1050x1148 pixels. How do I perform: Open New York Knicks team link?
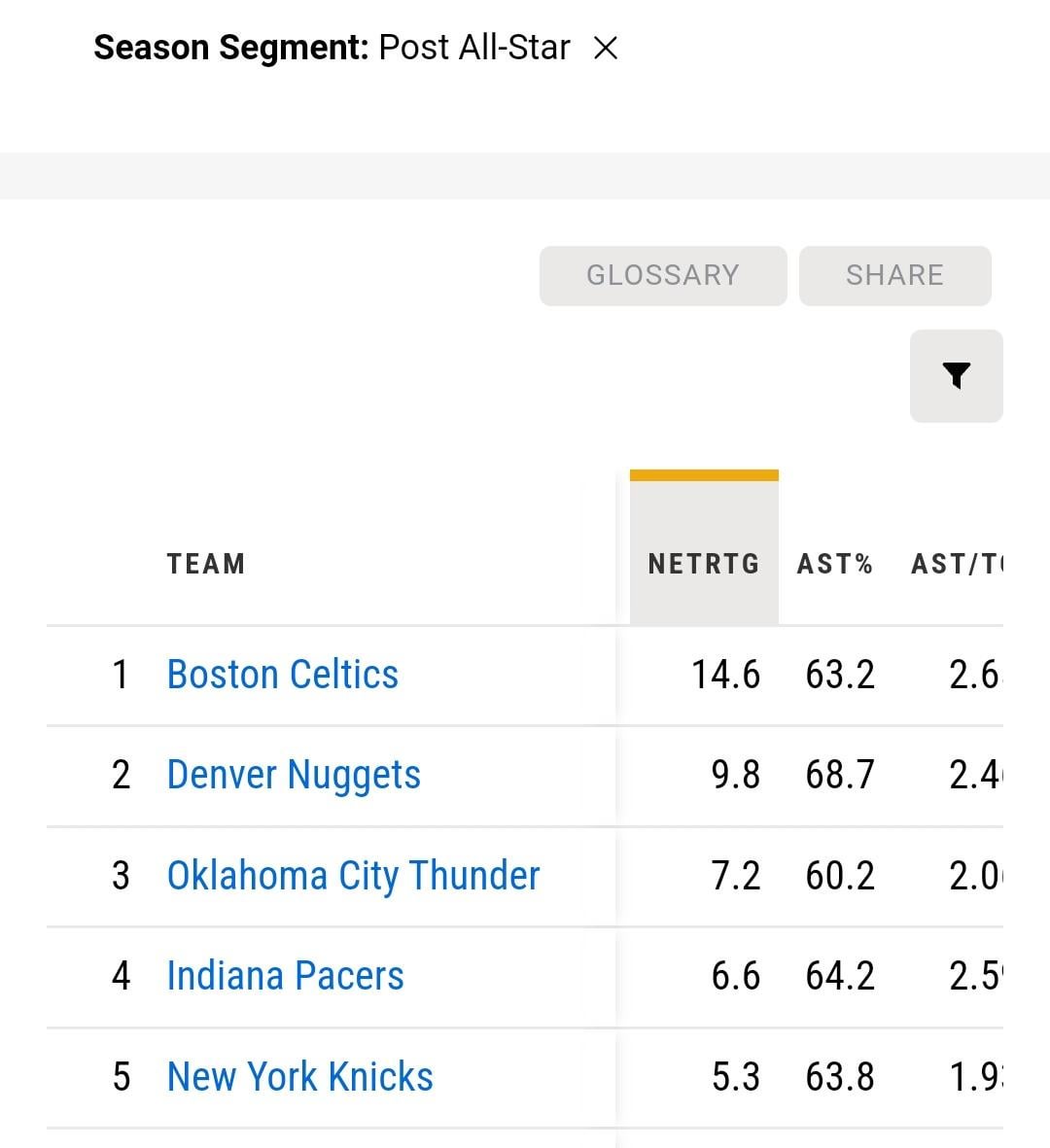[x=300, y=1077]
